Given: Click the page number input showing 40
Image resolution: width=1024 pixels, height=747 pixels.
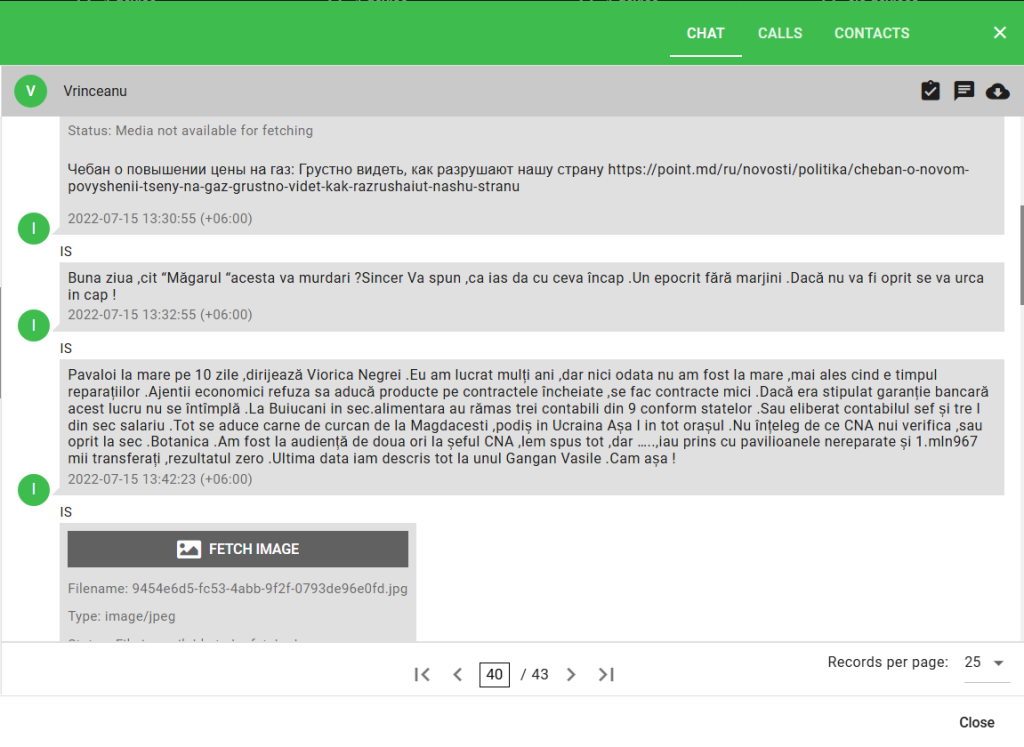Looking at the screenshot, I should pyautogui.click(x=494, y=675).
